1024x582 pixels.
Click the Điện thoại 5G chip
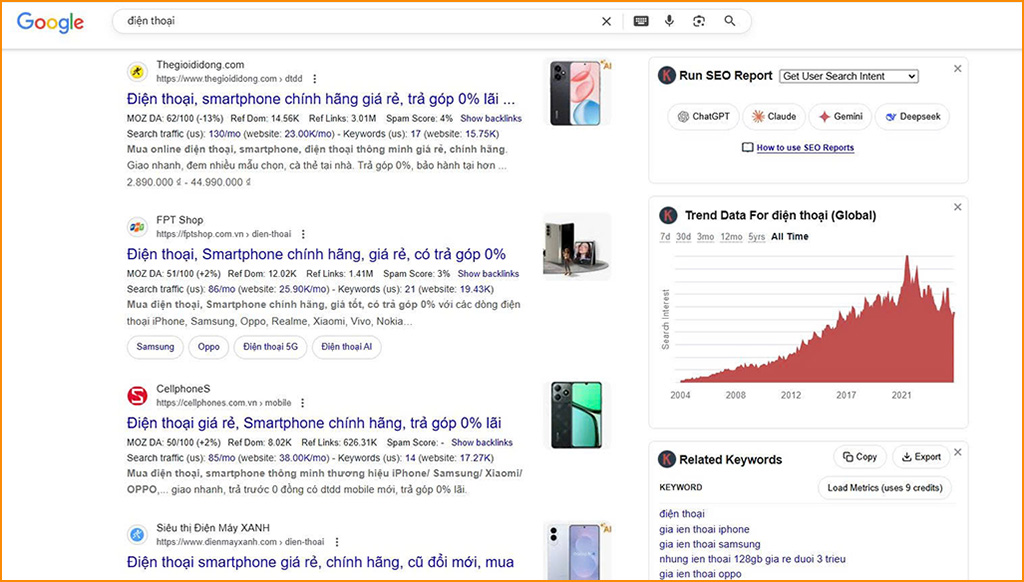pyautogui.click(x=270, y=347)
